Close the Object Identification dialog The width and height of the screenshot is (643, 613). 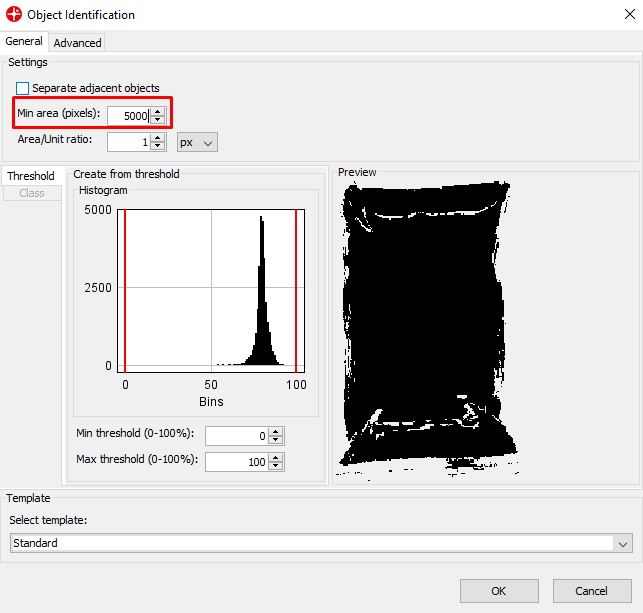tap(619, 15)
